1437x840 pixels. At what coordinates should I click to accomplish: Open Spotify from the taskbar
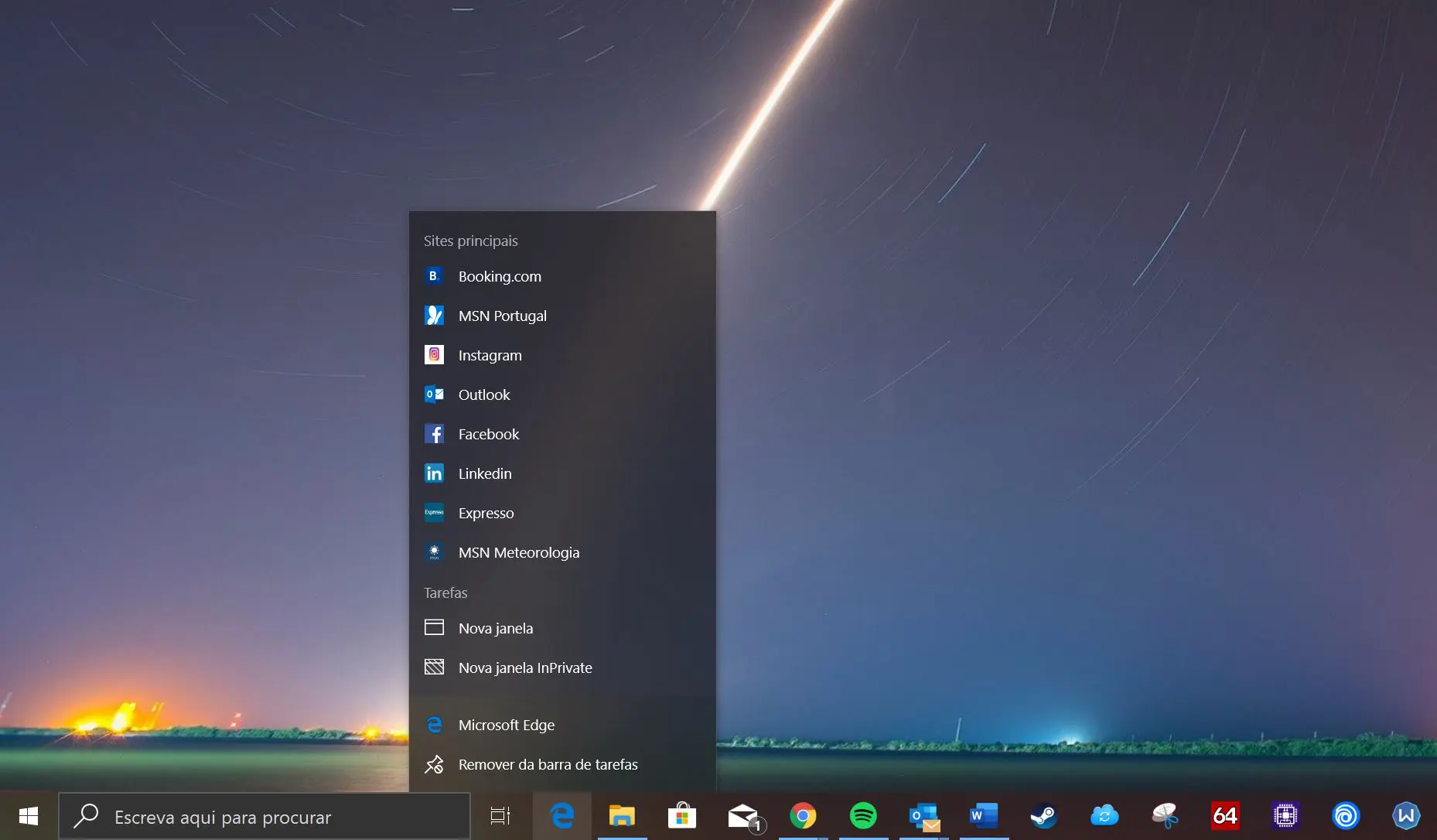tap(863, 816)
